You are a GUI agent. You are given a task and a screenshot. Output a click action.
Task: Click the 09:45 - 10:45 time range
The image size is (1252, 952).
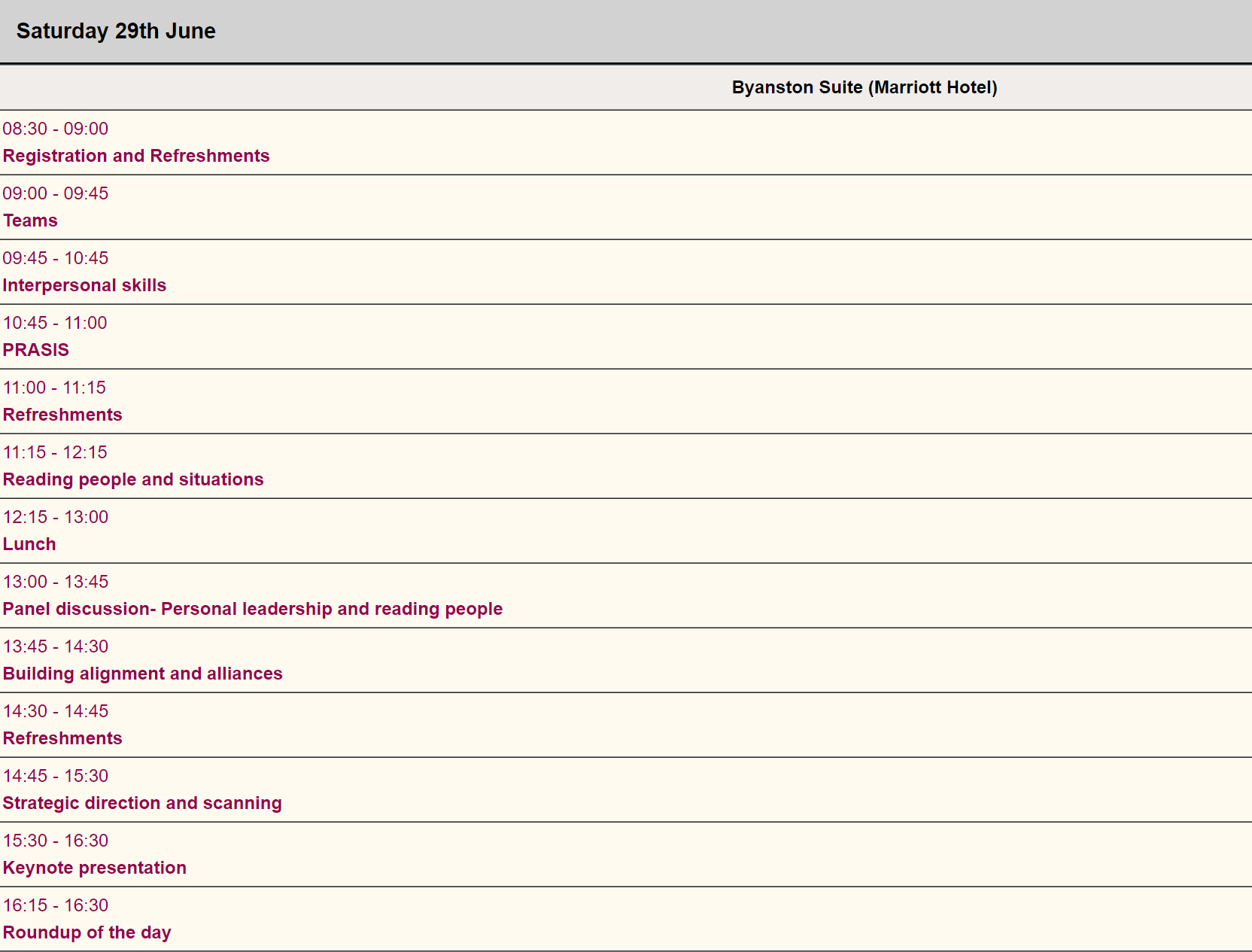pyautogui.click(x=56, y=258)
